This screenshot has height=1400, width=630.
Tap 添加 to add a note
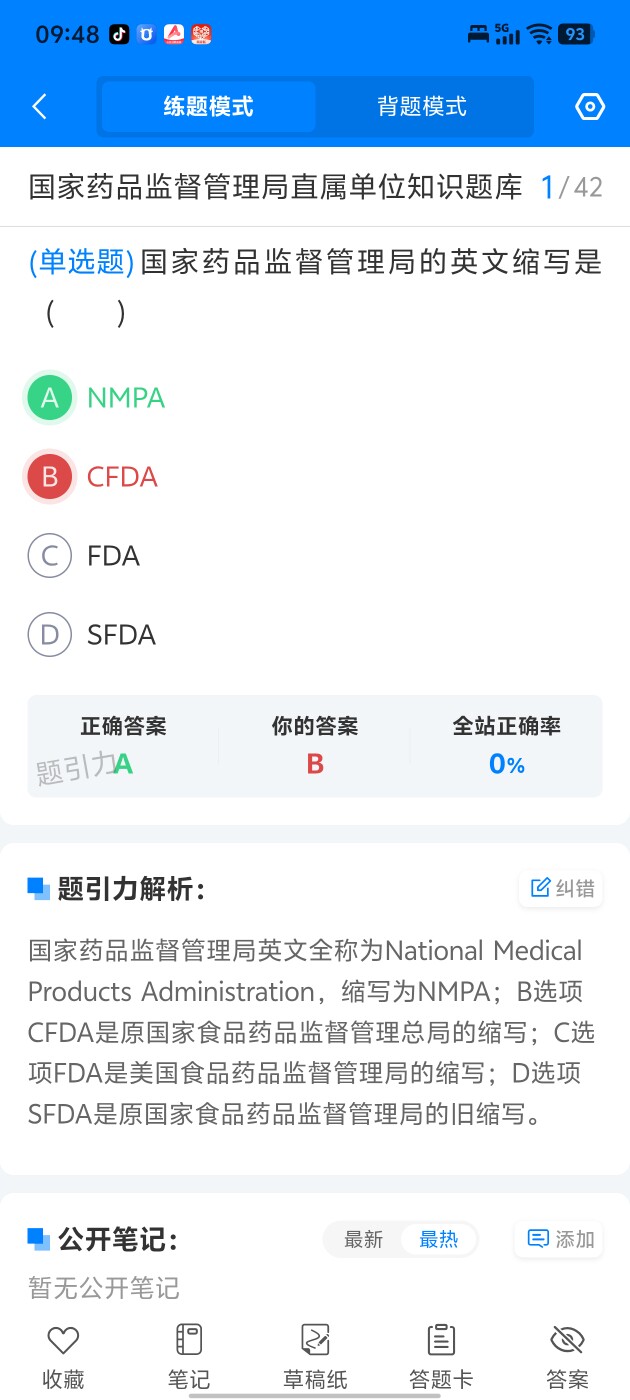click(x=561, y=1240)
